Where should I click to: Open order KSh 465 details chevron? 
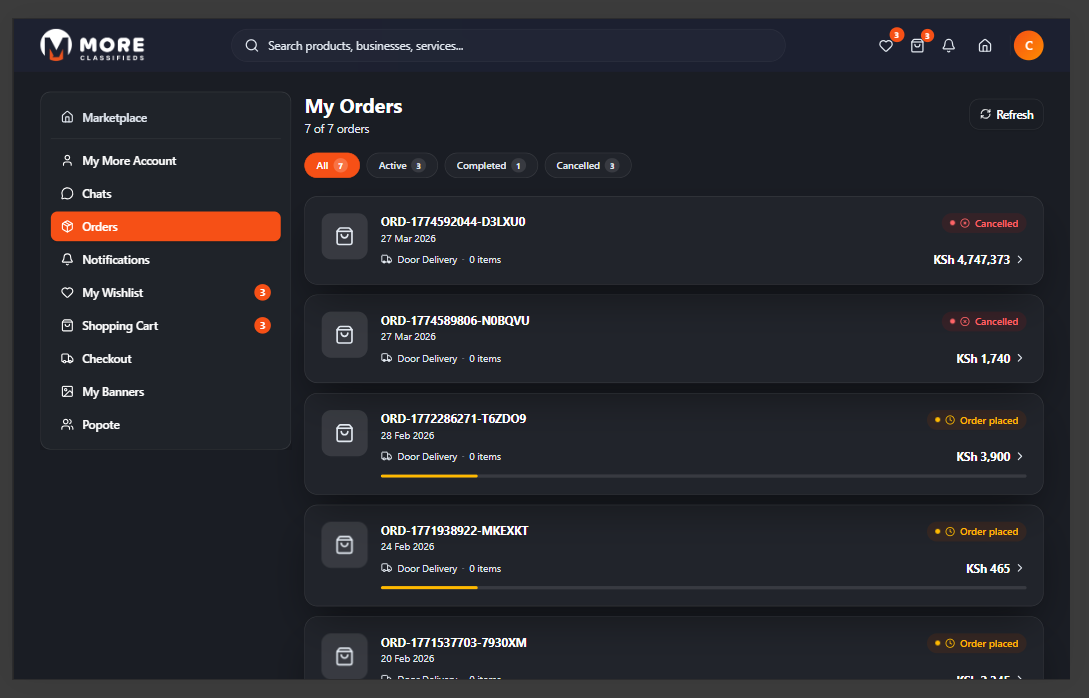point(1020,568)
